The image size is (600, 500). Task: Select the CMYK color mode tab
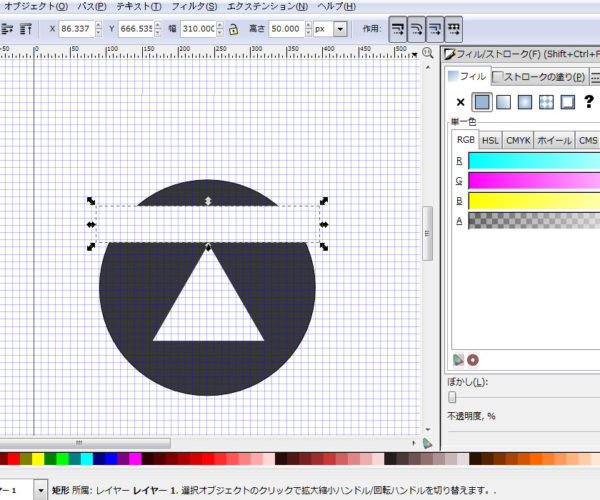pyautogui.click(x=518, y=141)
